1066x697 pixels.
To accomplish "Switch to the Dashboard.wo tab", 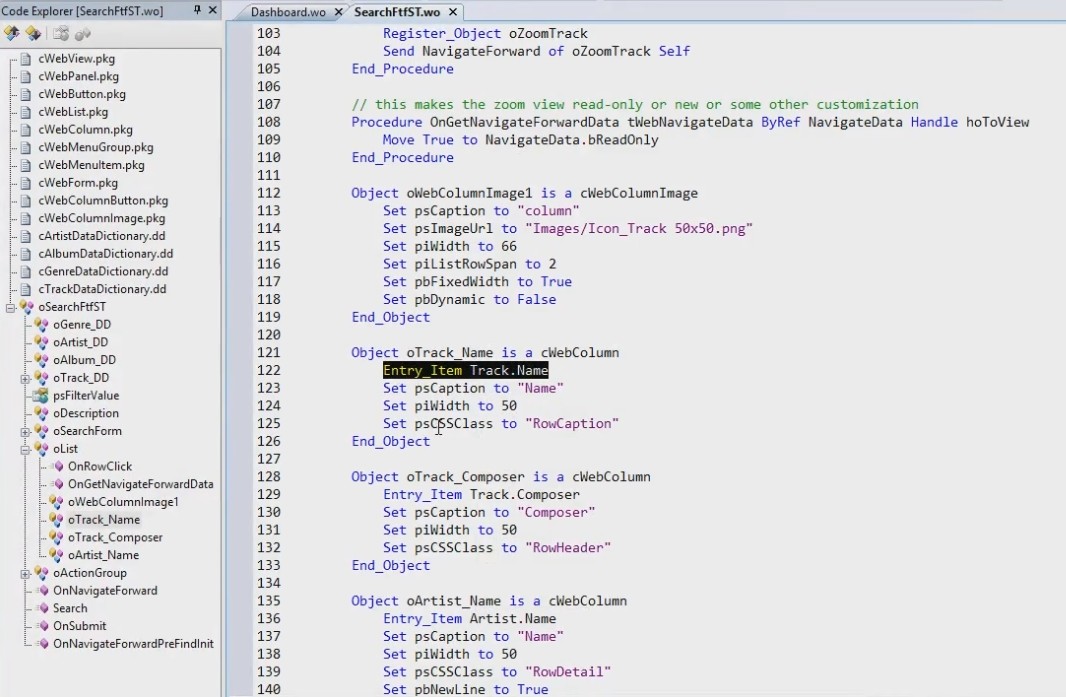I will pyautogui.click(x=288, y=13).
